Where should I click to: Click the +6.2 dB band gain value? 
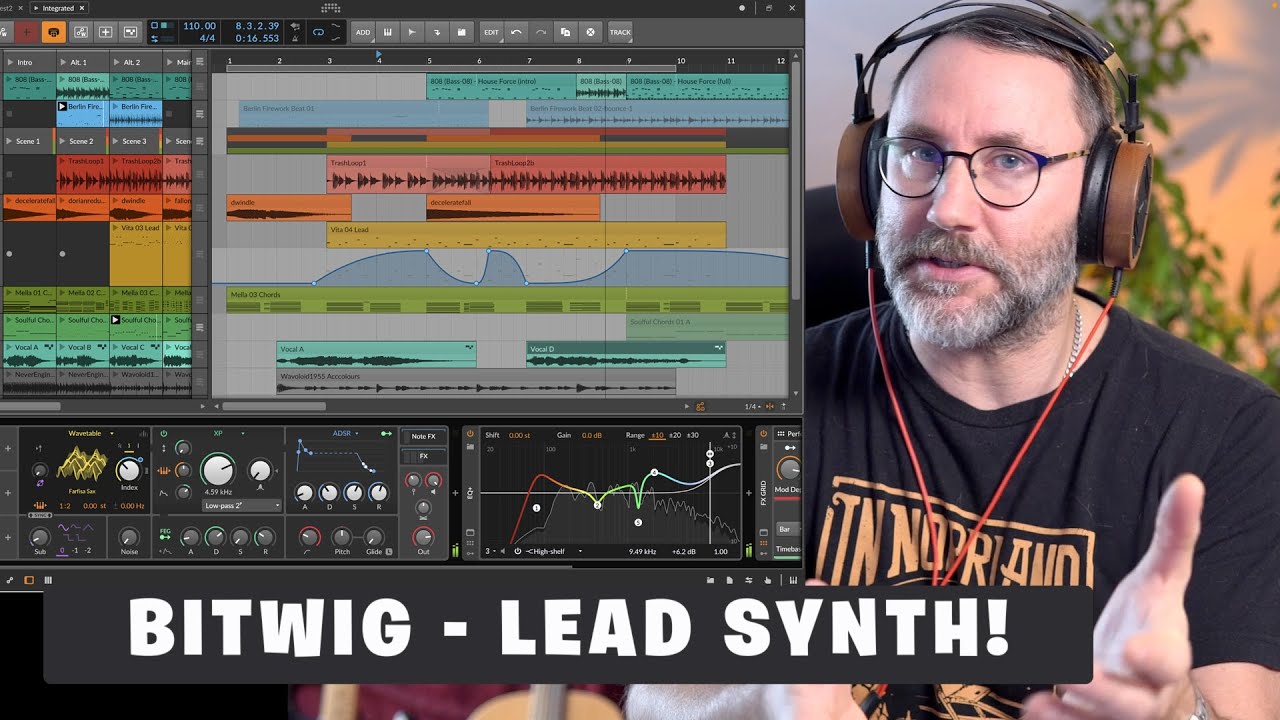click(683, 551)
